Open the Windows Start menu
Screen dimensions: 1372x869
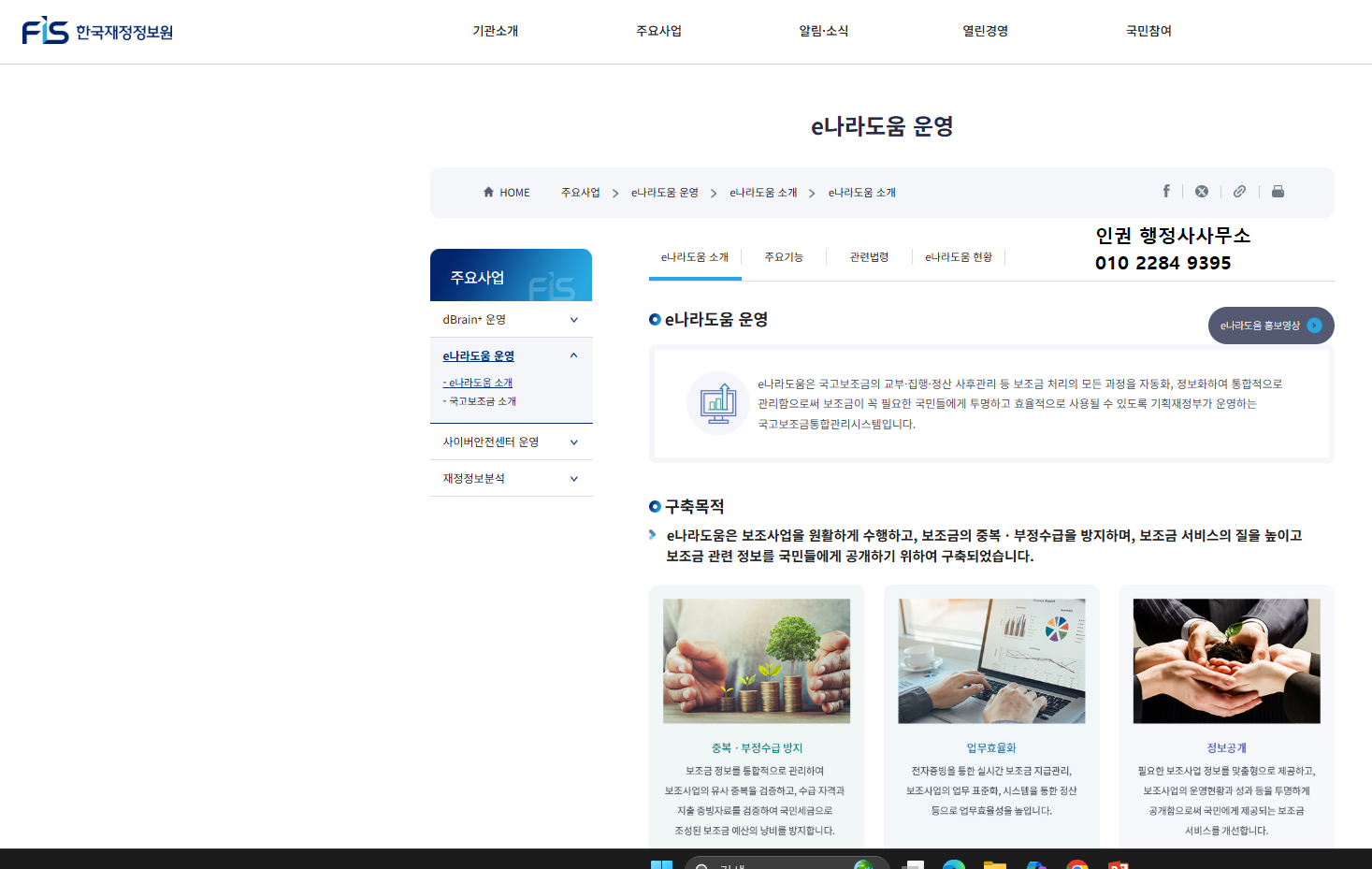[x=661, y=864]
